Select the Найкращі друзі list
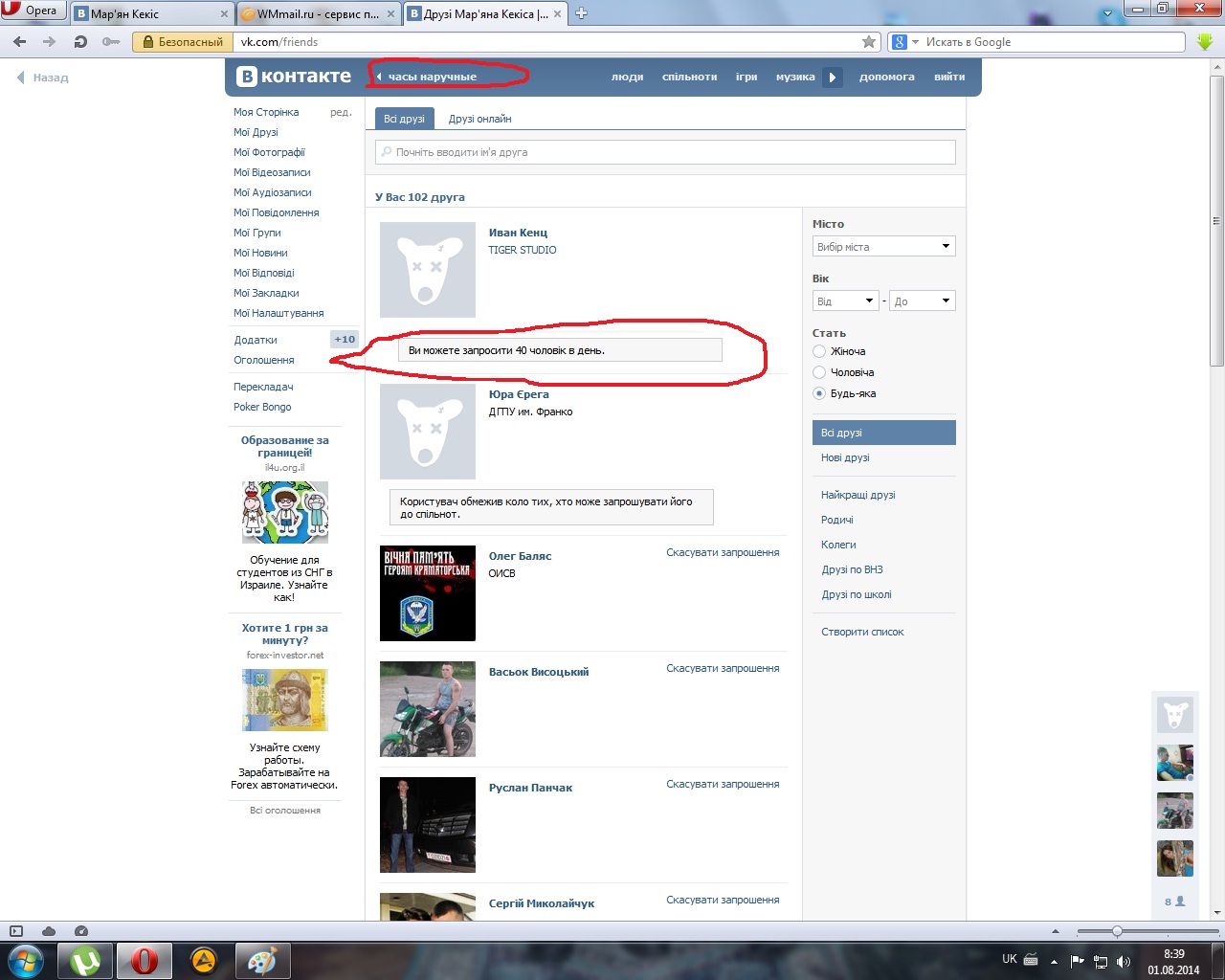1225x980 pixels. pos(858,495)
